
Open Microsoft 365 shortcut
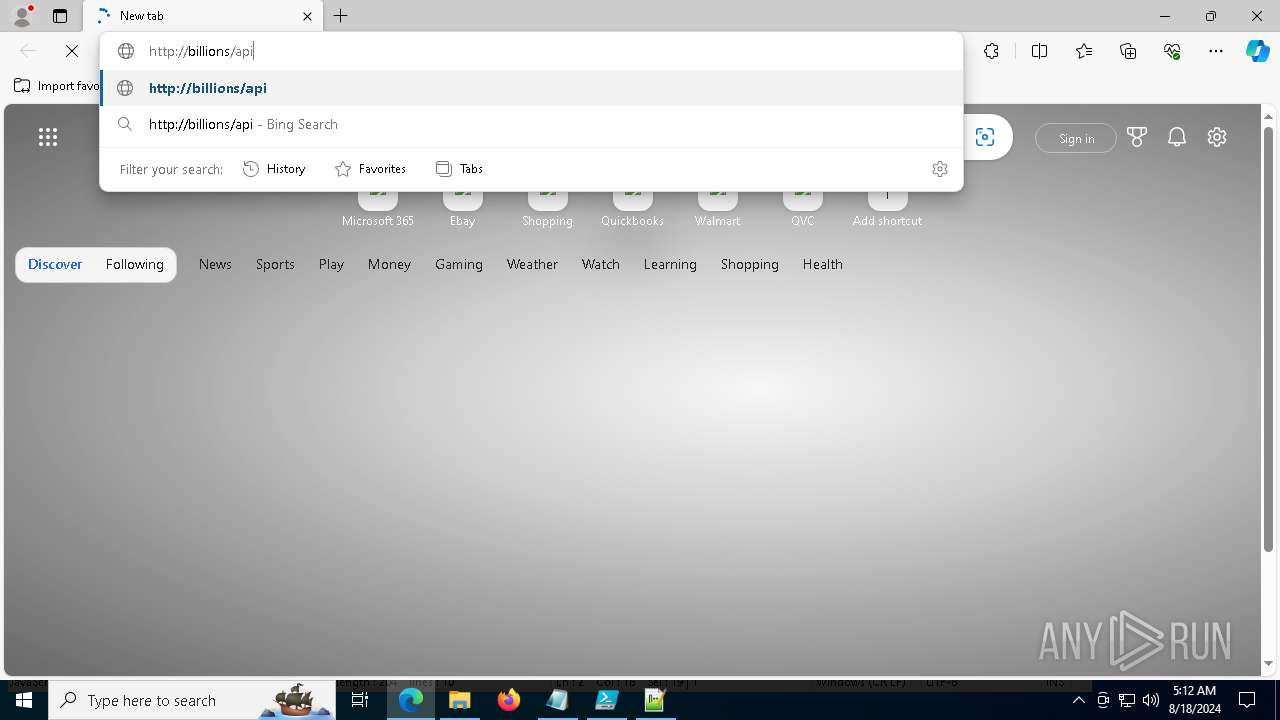pyautogui.click(x=378, y=208)
